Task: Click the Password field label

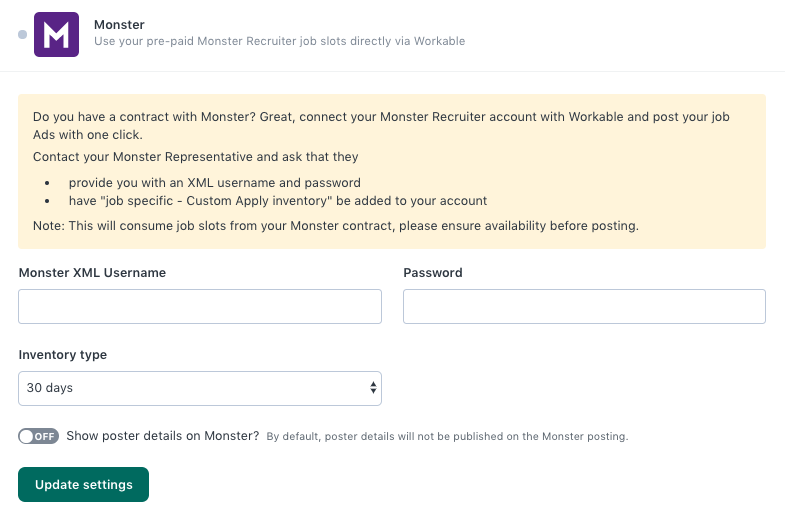Action: click(x=433, y=273)
